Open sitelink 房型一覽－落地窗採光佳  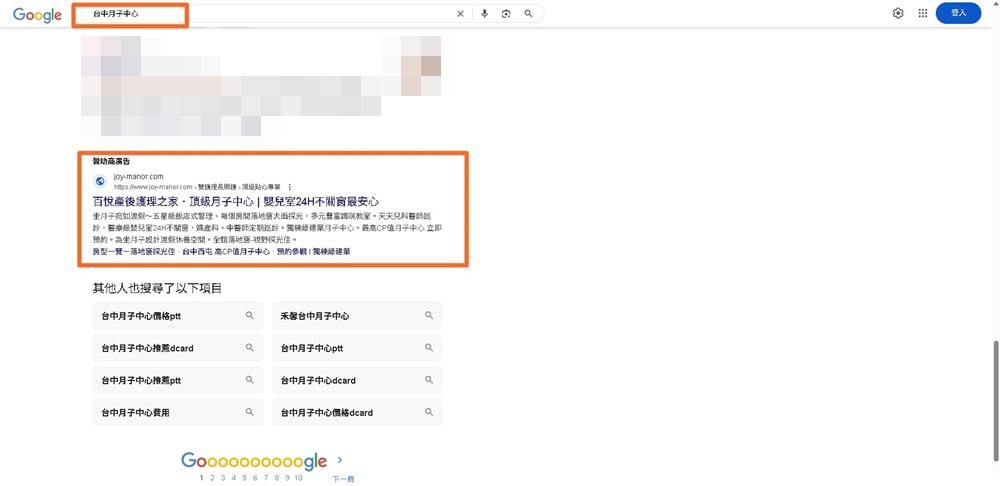coord(134,252)
